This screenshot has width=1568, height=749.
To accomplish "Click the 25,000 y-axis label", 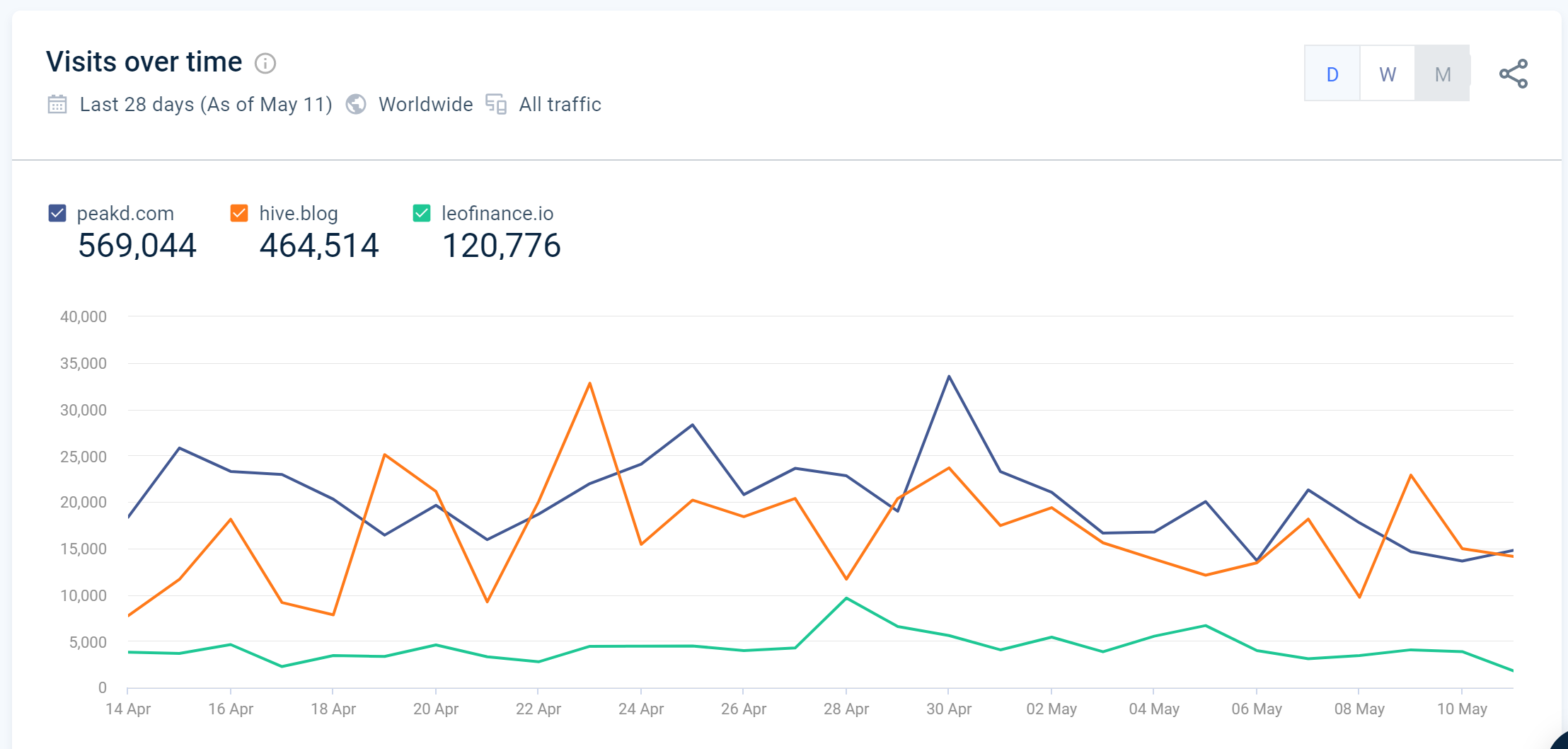I will click(83, 457).
